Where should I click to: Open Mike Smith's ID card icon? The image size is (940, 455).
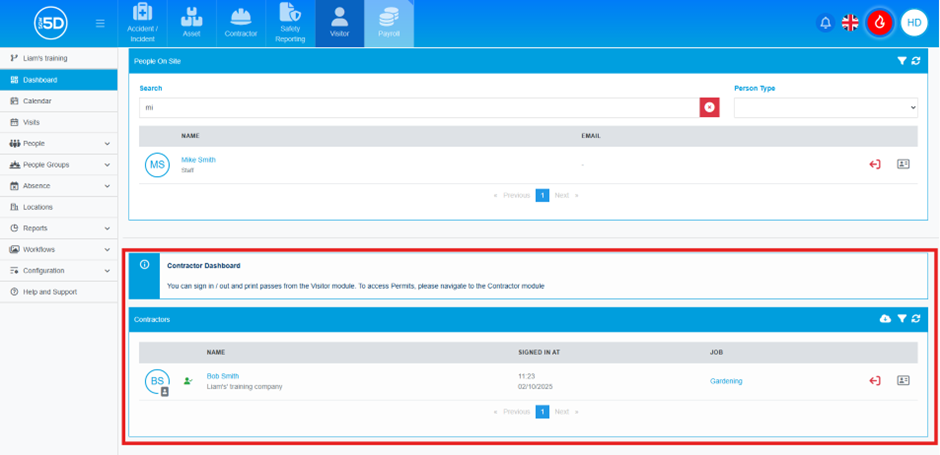903,165
